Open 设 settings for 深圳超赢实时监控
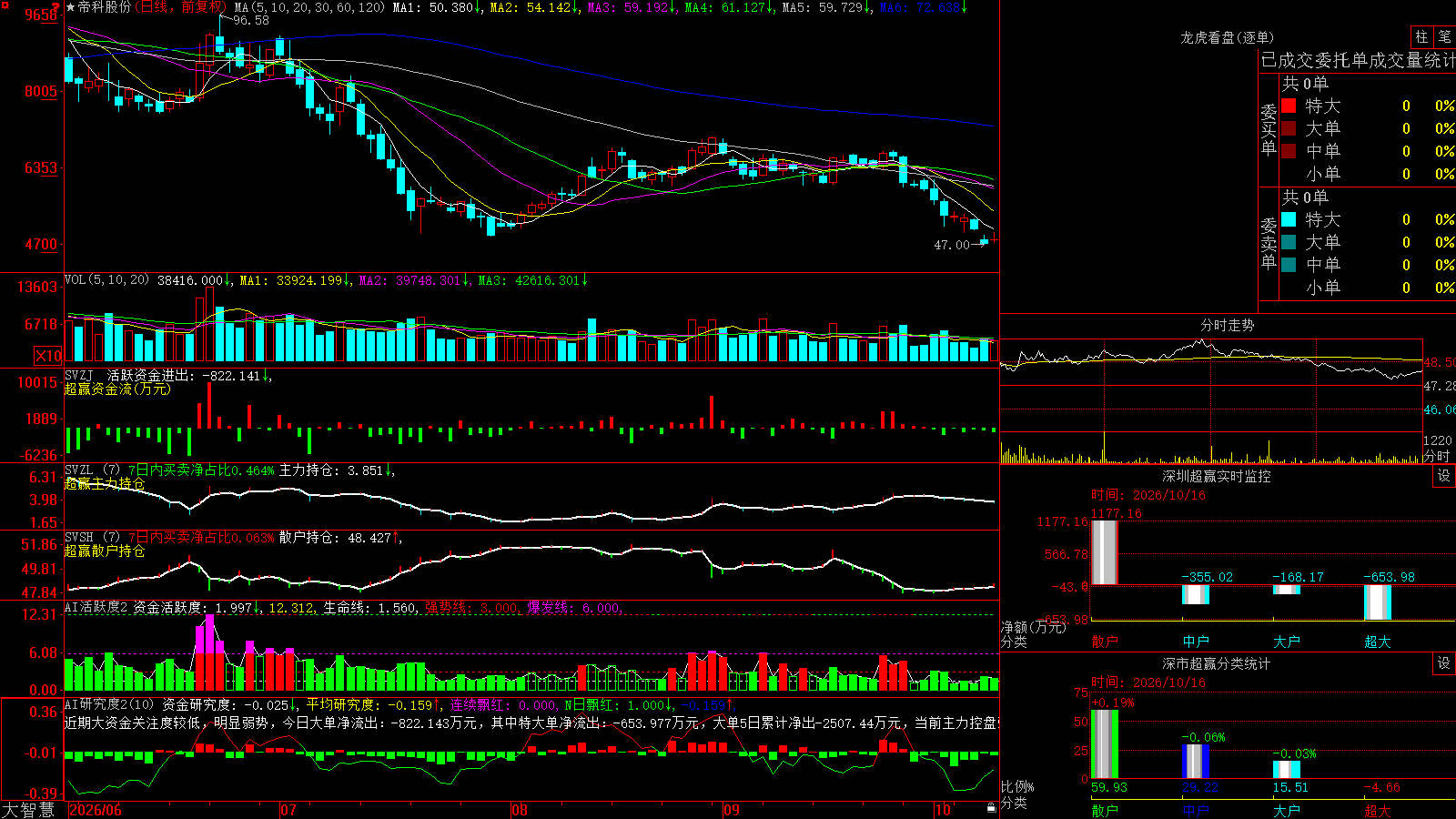This screenshot has height=819, width=1456. click(x=1444, y=476)
